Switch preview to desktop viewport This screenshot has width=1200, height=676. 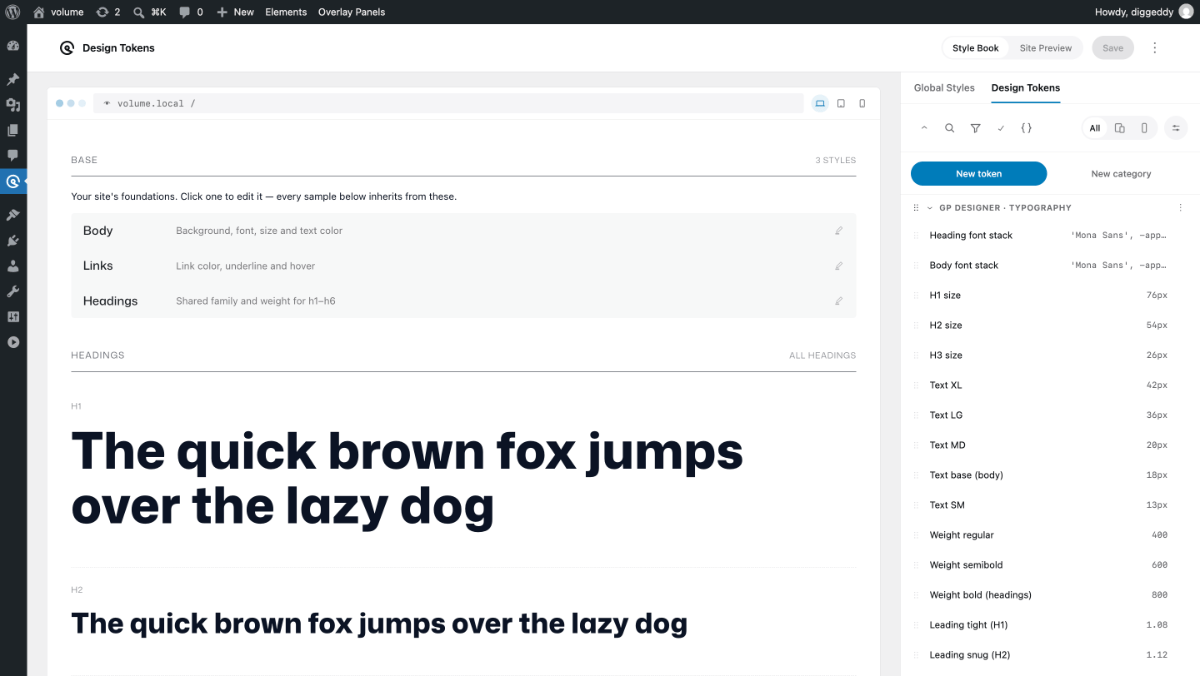click(x=820, y=103)
